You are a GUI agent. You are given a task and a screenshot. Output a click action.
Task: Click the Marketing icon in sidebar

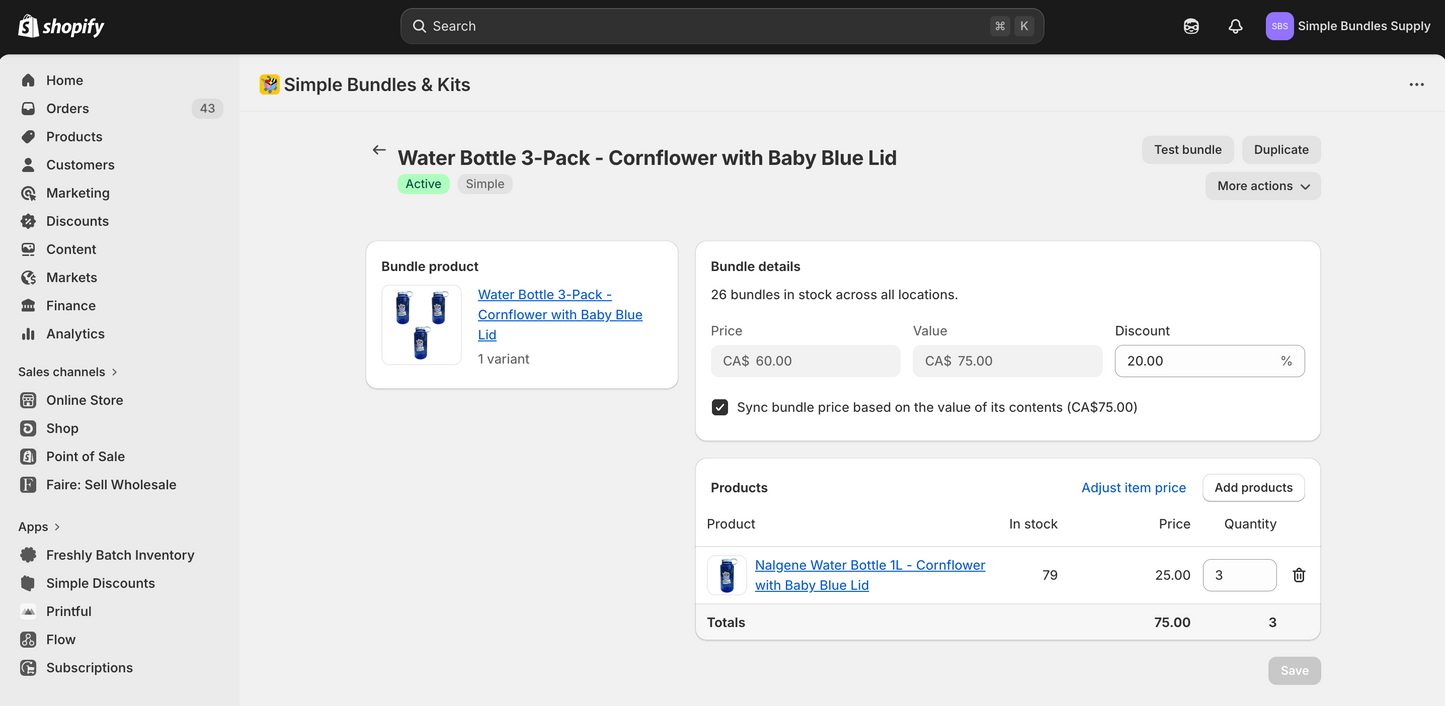[x=28, y=193]
